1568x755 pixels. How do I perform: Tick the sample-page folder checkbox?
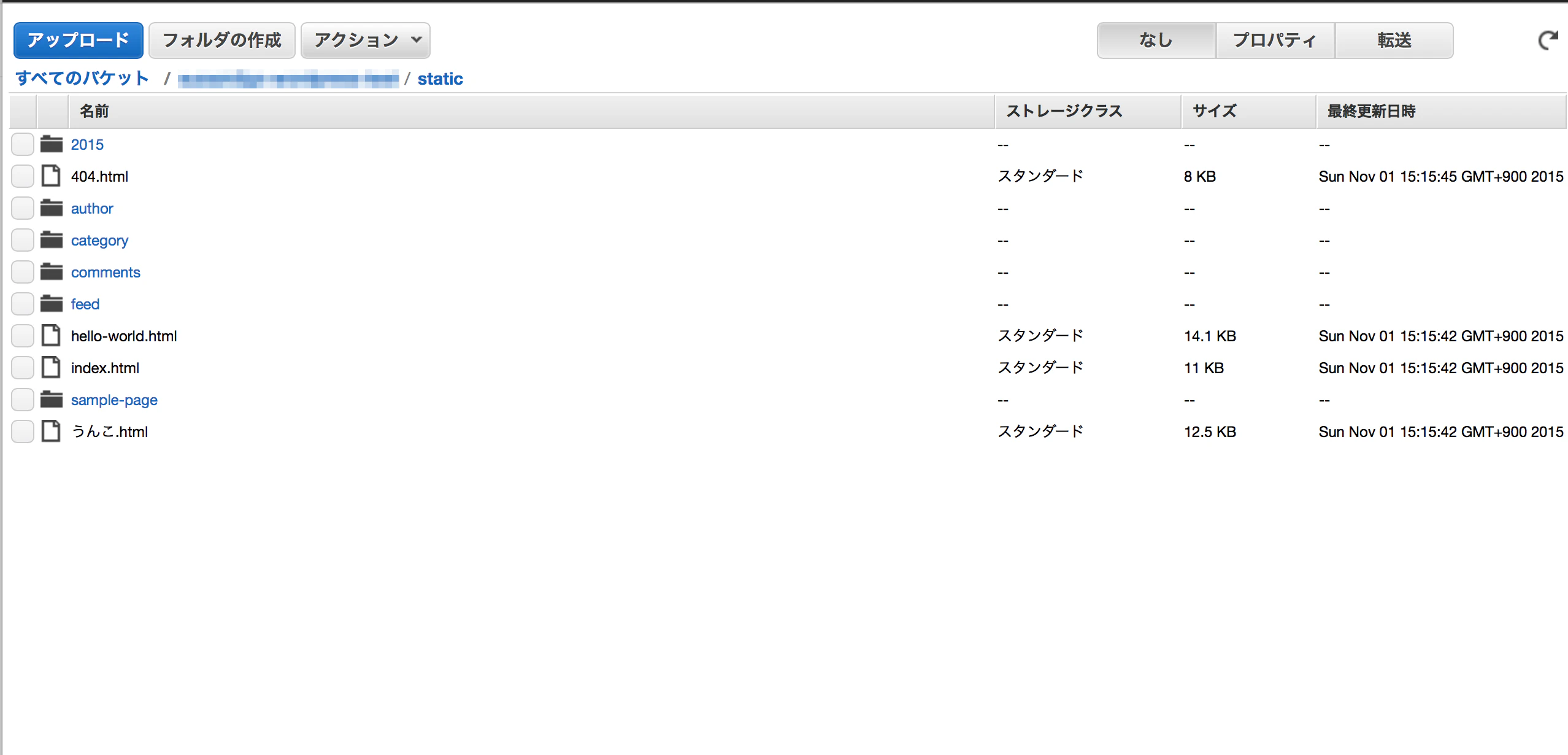pyautogui.click(x=23, y=400)
